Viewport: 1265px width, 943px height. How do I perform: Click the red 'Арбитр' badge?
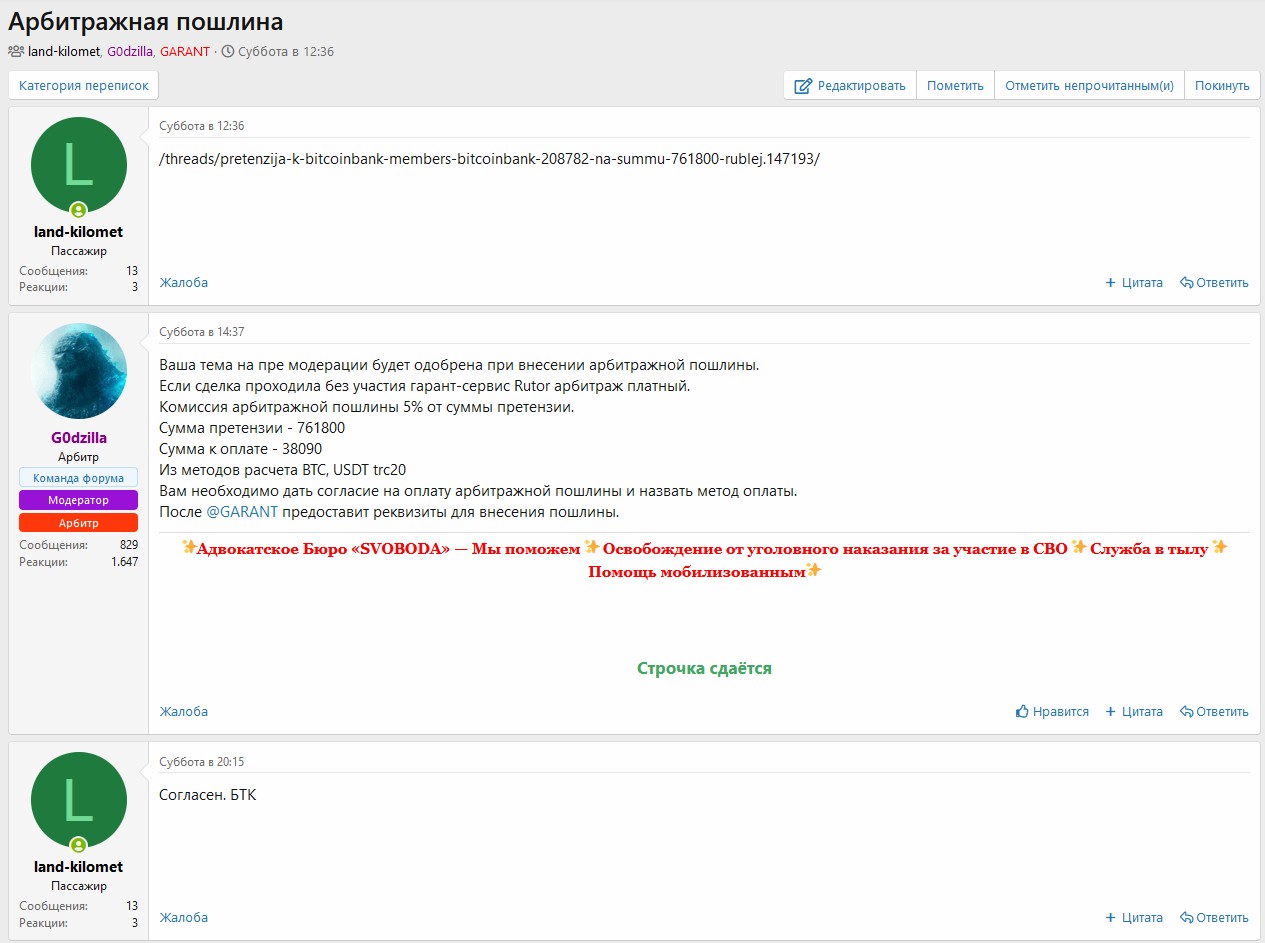coord(79,523)
